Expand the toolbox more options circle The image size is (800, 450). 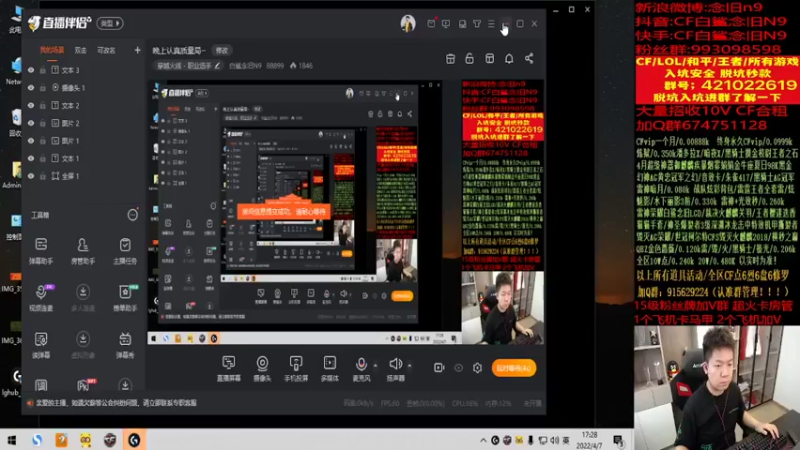[132, 215]
